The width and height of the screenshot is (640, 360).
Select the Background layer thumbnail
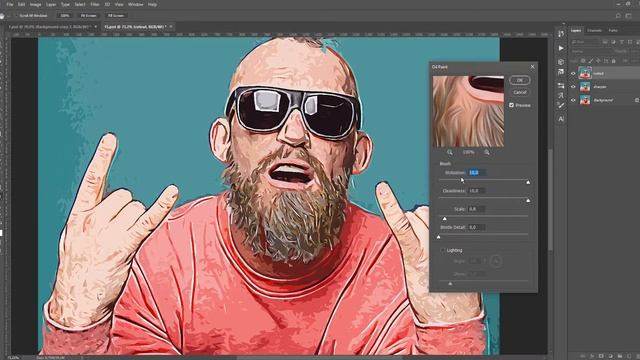pyautogui.click(x=585, y=100)
